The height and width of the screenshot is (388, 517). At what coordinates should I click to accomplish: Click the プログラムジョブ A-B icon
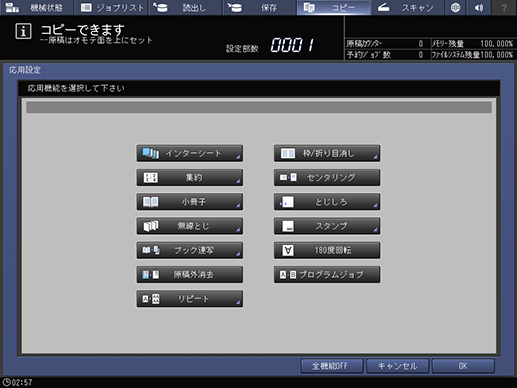coord(288,275)
